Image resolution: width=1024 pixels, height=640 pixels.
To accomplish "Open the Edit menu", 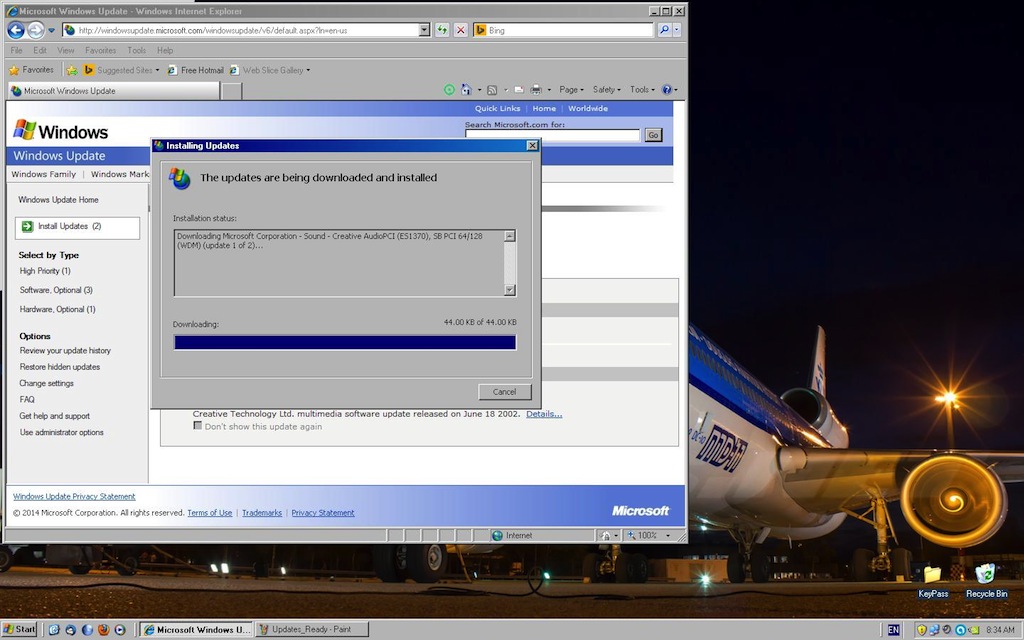I will (x=40, y=50).
